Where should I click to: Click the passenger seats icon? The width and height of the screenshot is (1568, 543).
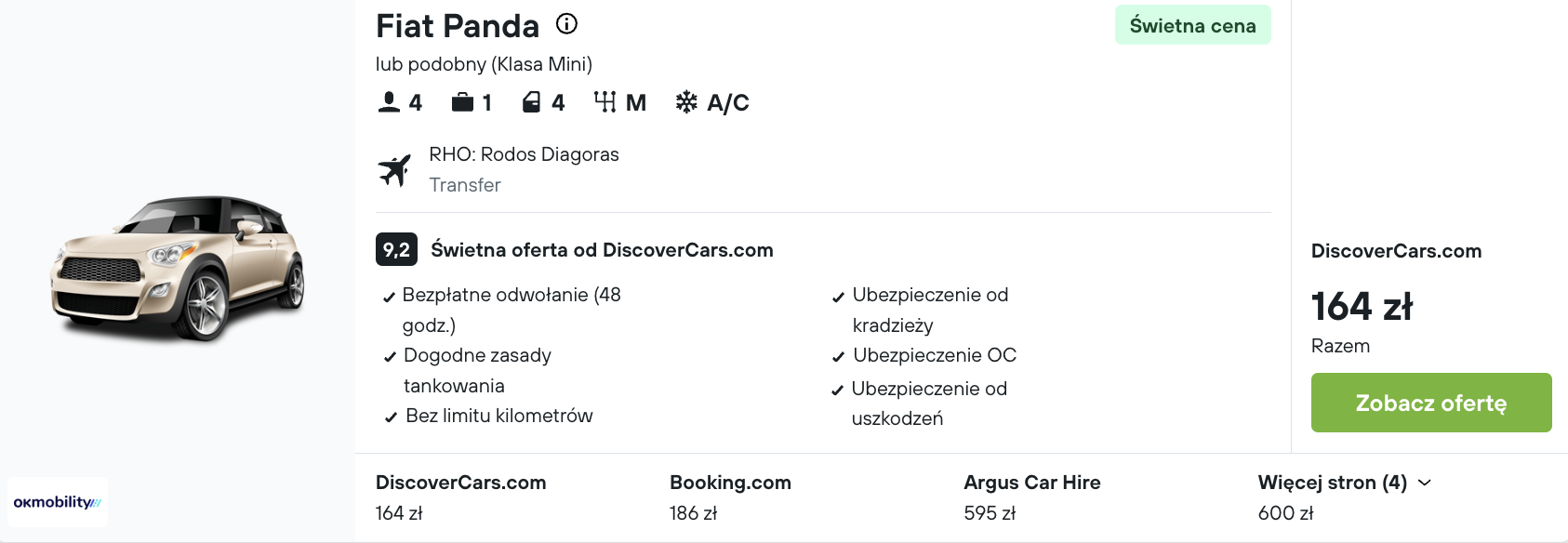click(x=389, y=101)
